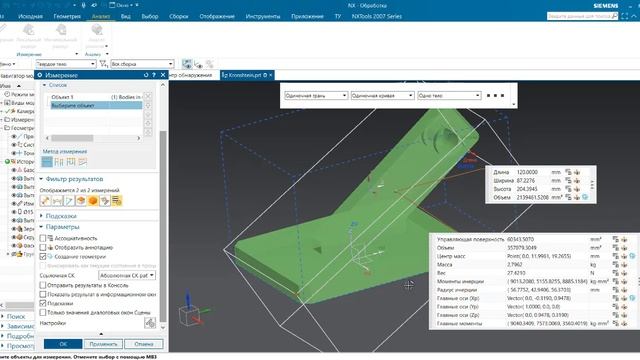Enable showing result in information window
This screenshot has width=640, height=360.
point(43,294)
